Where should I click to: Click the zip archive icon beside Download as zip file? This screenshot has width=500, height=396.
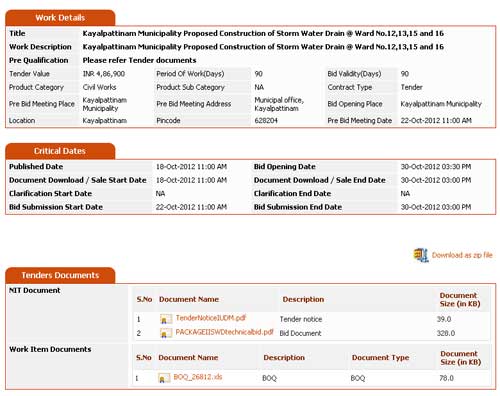tap(421, 255)
